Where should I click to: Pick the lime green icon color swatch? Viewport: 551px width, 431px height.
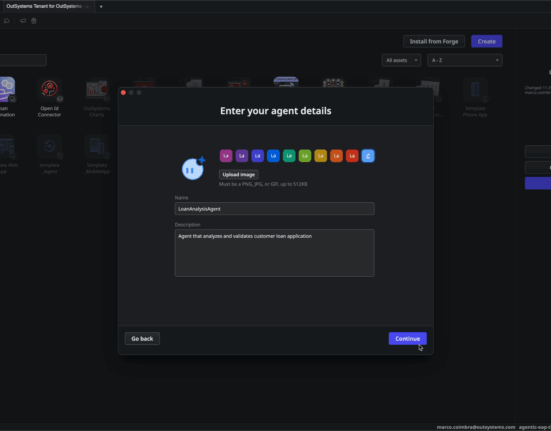[305, 156]
